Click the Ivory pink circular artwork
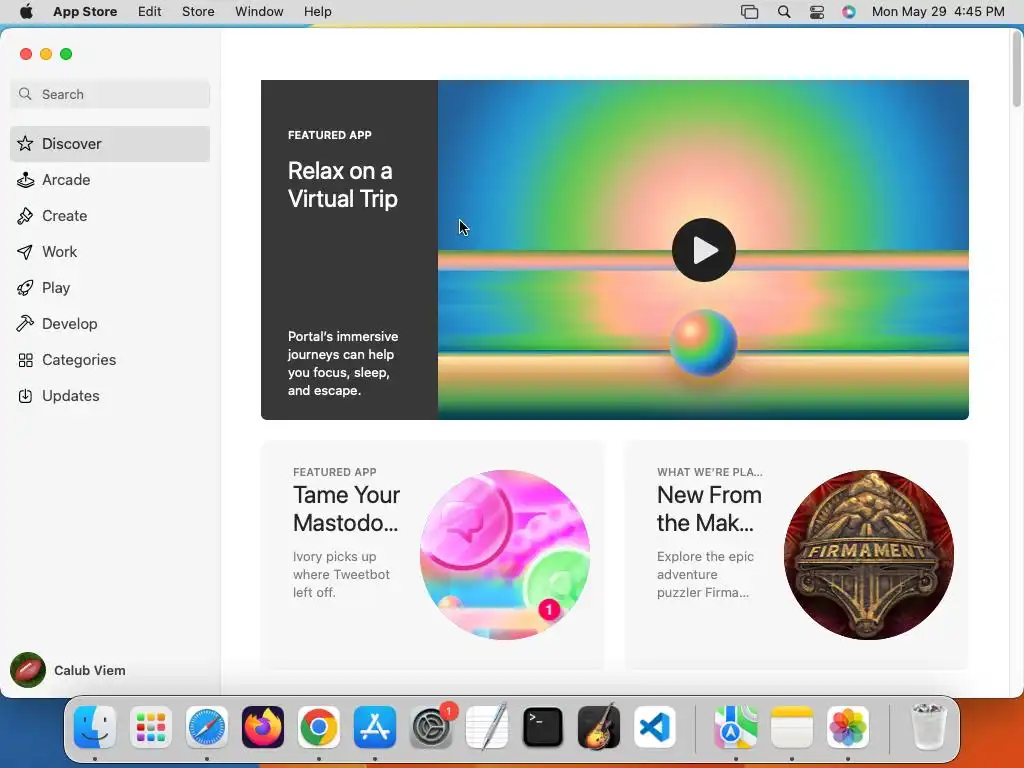 click(505, 554)
